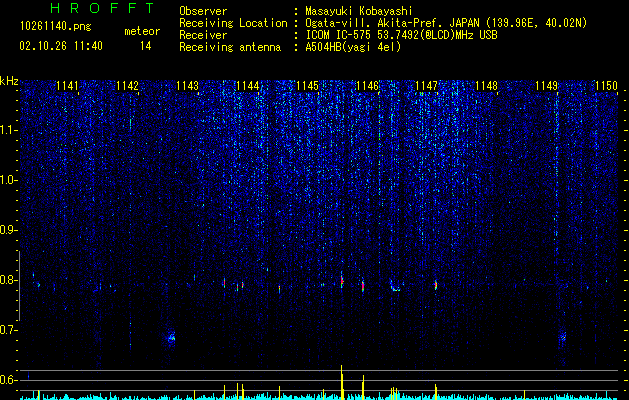Click the 1.1 frequency axis label
The image size is (629, 400).
[8, 130]
